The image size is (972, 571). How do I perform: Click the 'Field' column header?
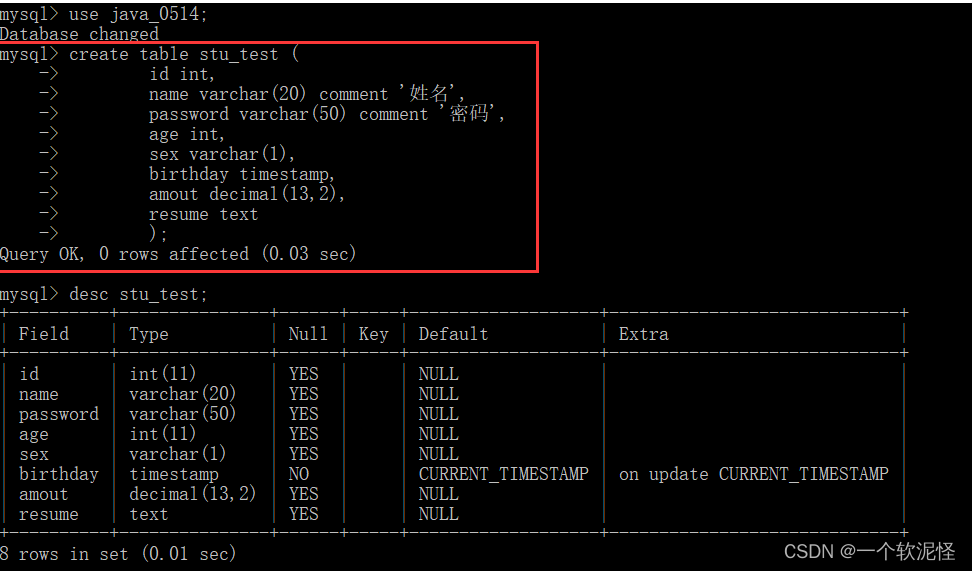pyautogui.click(x=43, y=334)
